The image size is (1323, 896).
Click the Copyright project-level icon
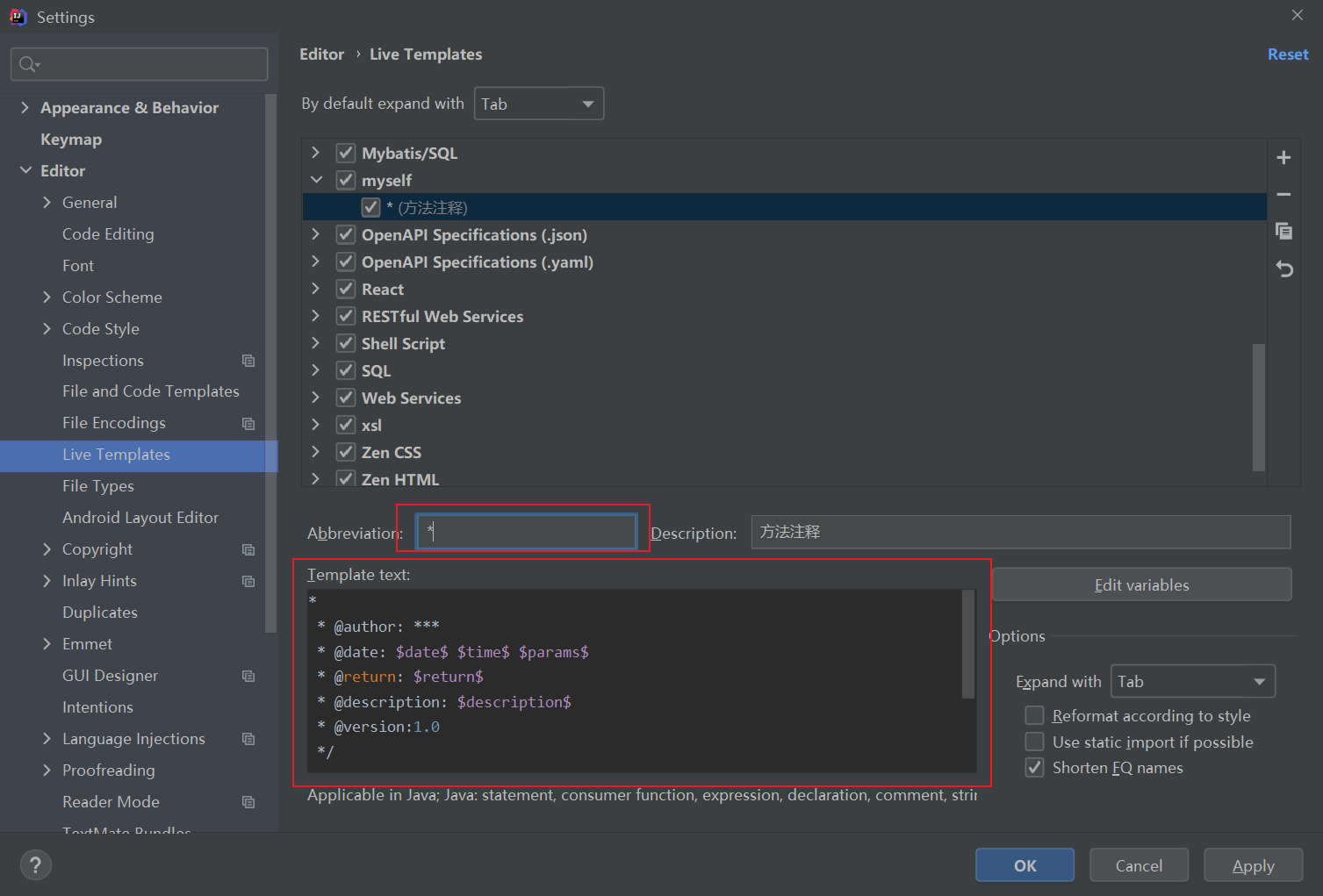[248, 550]
